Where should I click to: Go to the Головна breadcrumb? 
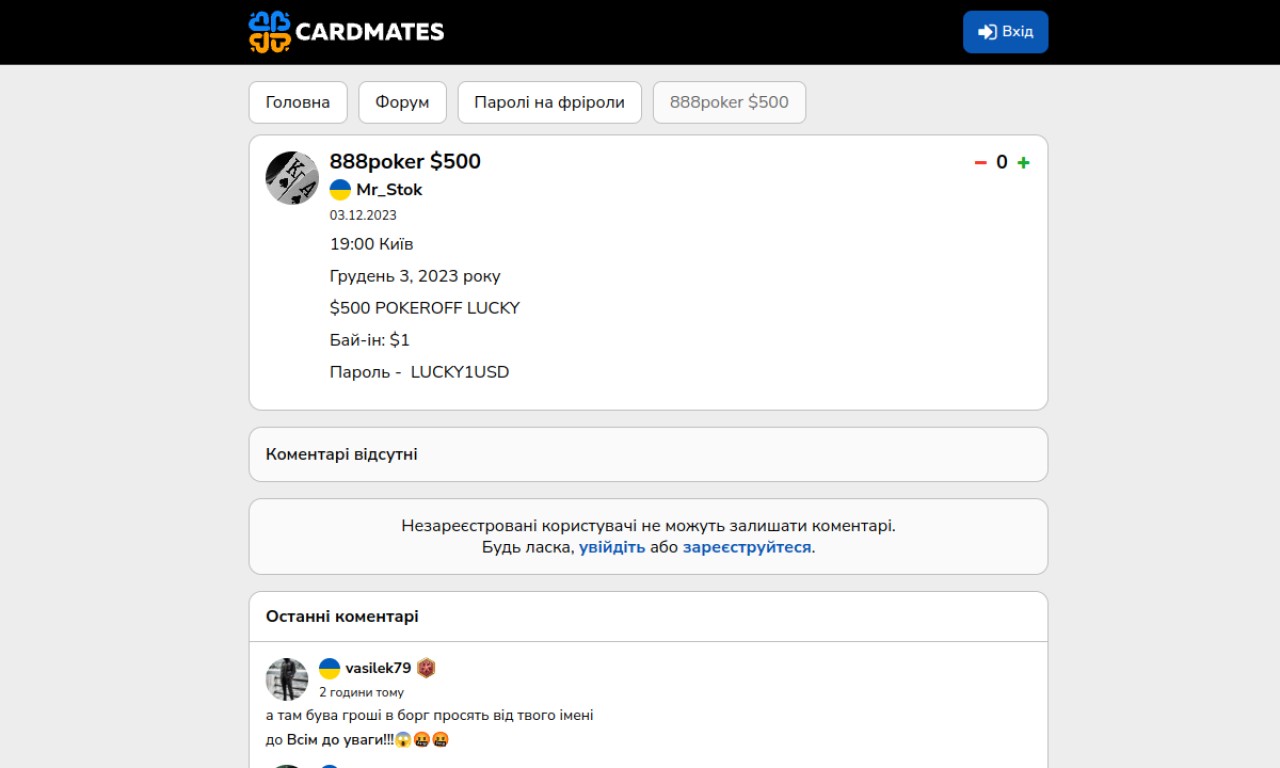(298, 102)
